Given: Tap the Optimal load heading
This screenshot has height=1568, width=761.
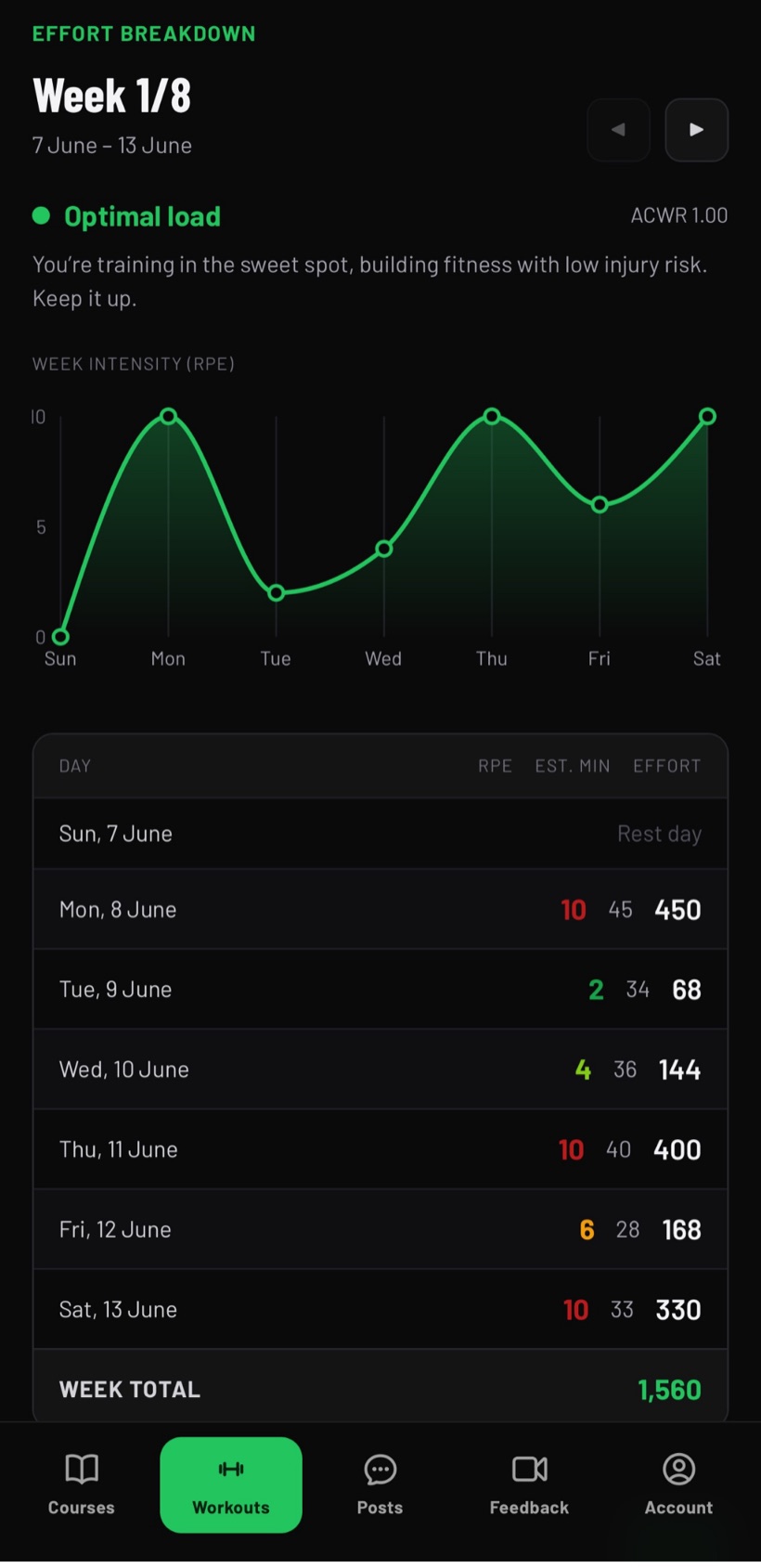Looking at the screenshot, I should tap(142, 216).
